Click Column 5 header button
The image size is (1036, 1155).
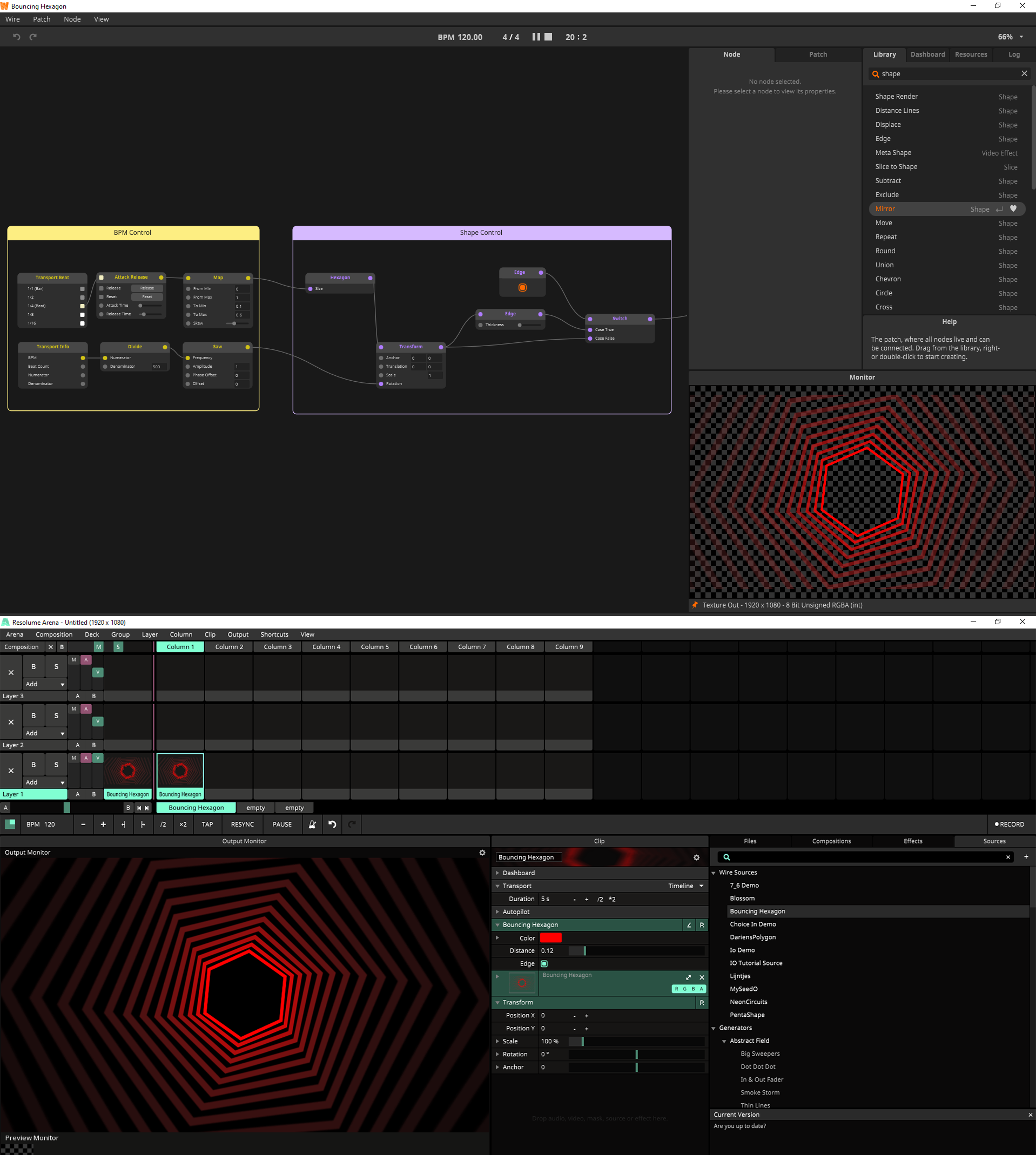[x=374, y=647]
